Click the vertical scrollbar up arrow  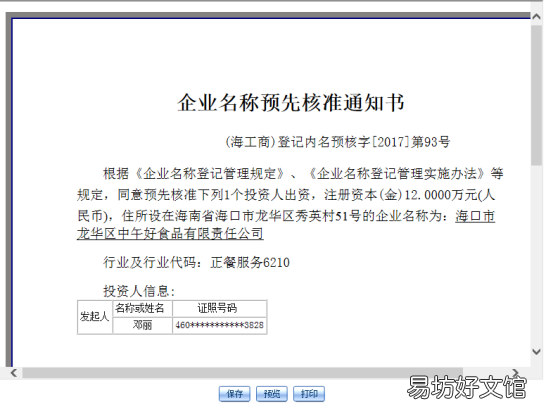(536, 17)
